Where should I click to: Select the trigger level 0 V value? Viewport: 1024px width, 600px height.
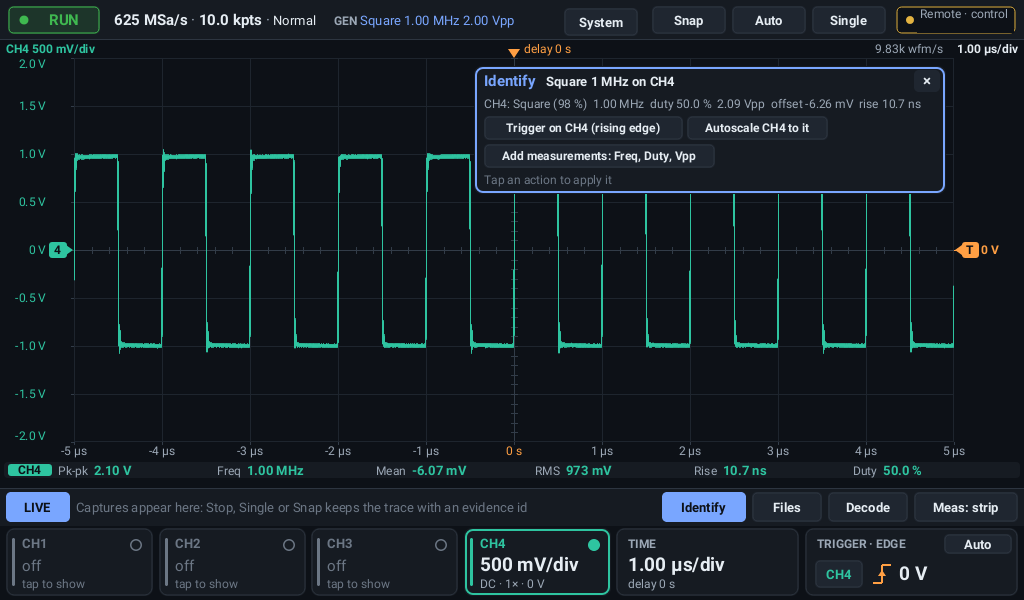[x=913, y=574]
